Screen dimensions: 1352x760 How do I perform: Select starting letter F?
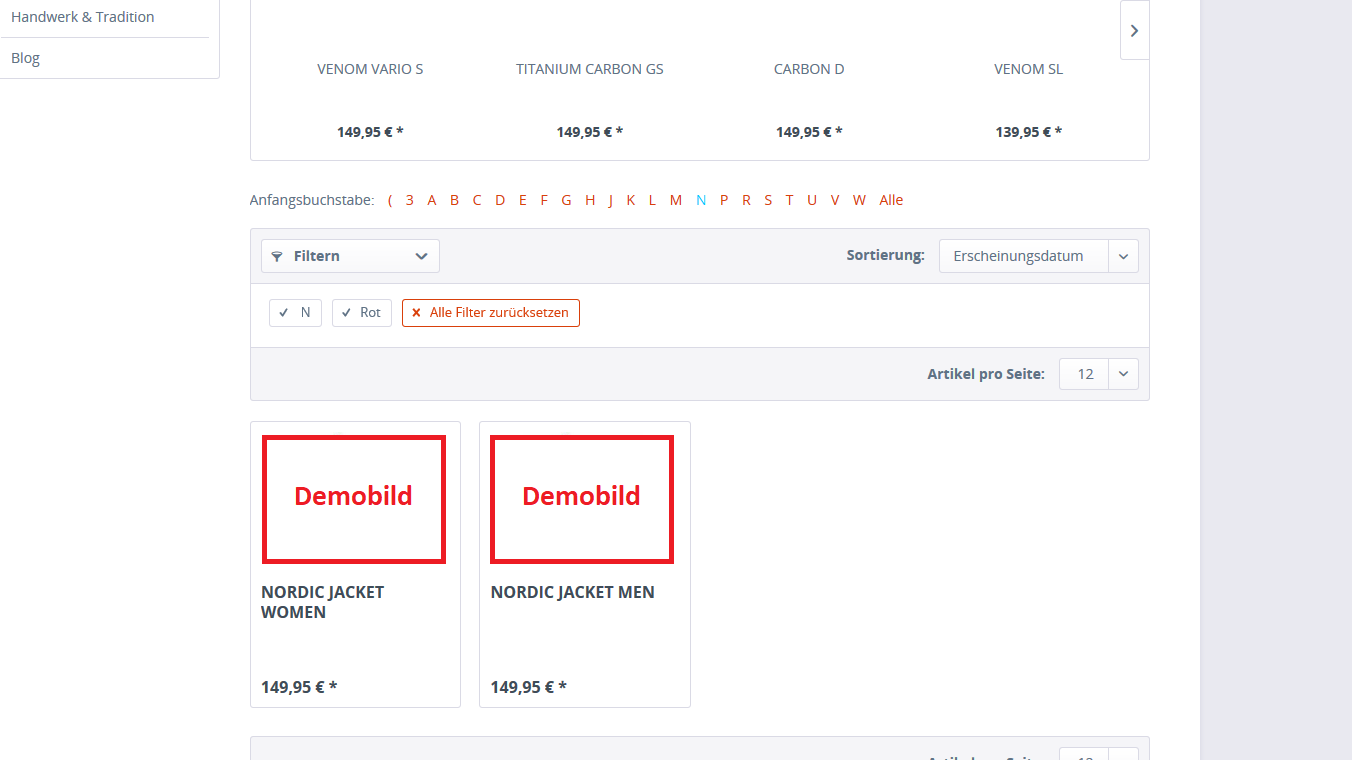click(x=544, y=200)
